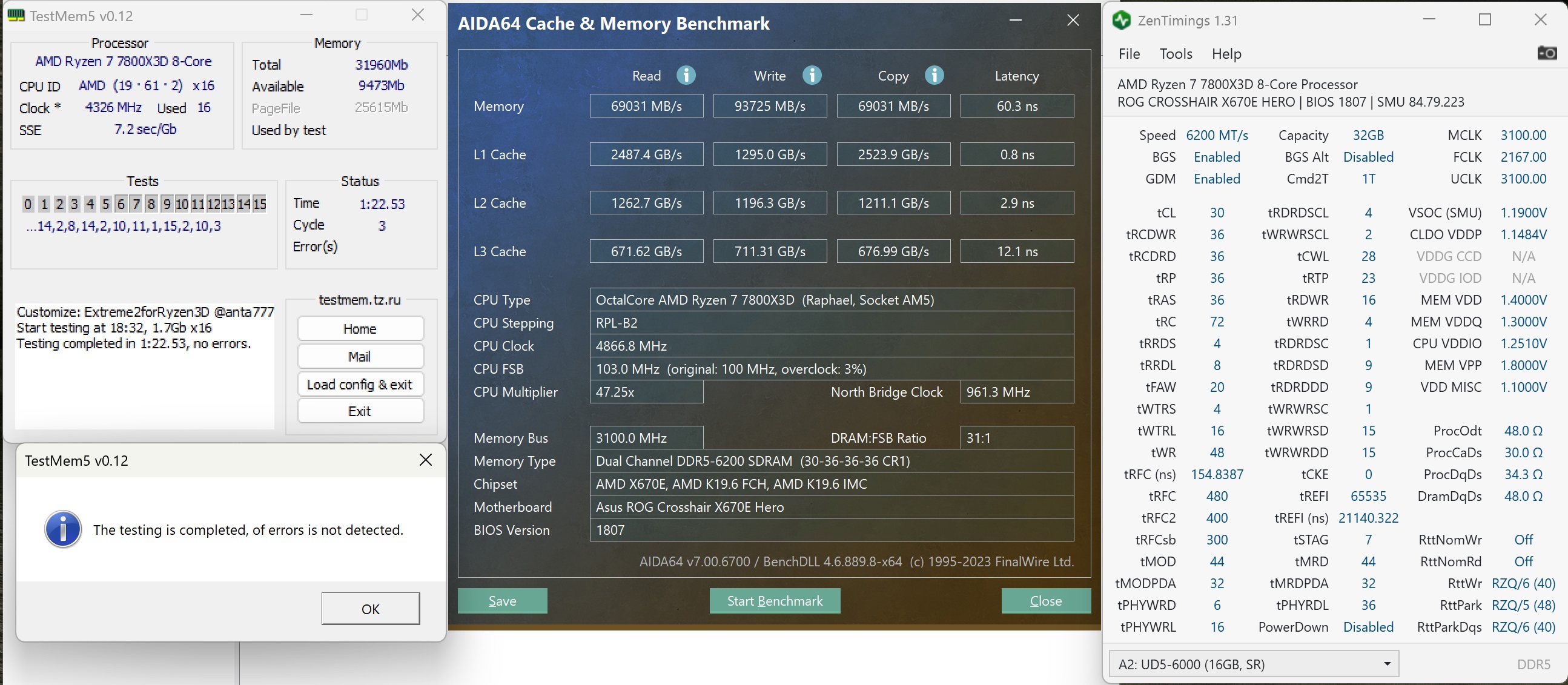Viewport: 1568px width, 685px height.
Task: Open the Tools menu in ZenTimings
Action: point(1176,54)
